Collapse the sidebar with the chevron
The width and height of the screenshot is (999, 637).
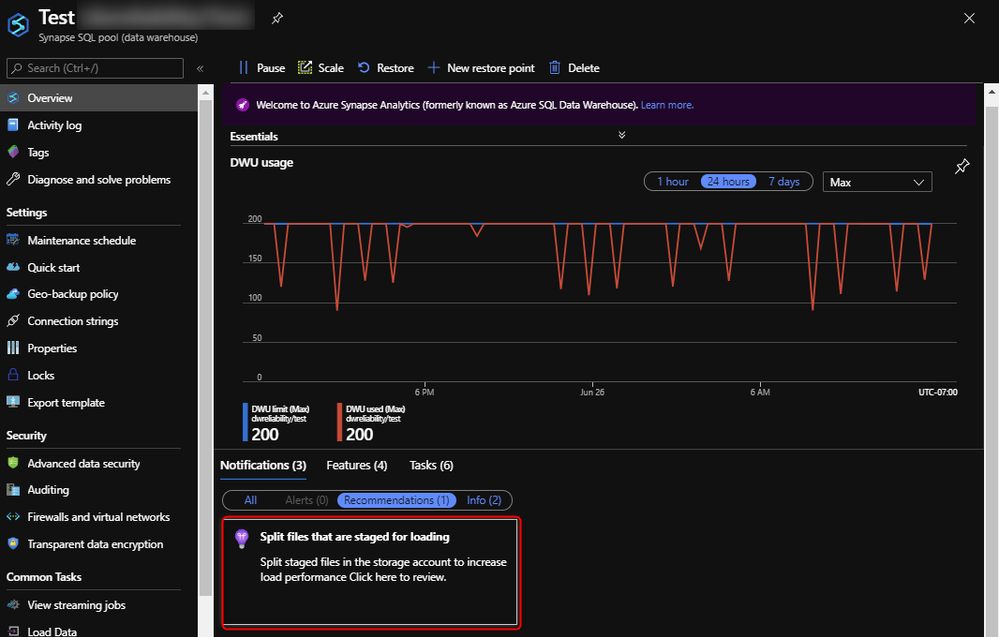point(200,68)
